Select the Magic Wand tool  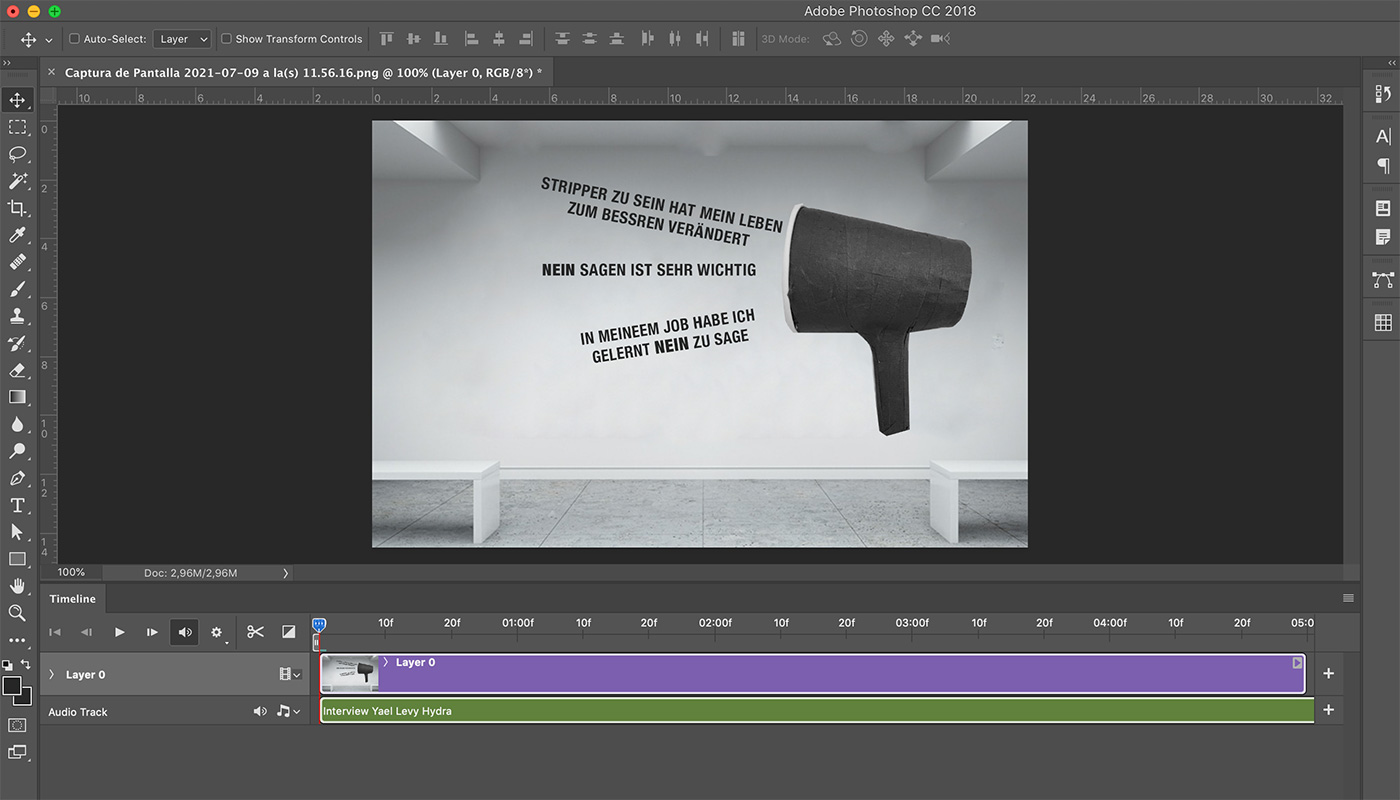17,181
